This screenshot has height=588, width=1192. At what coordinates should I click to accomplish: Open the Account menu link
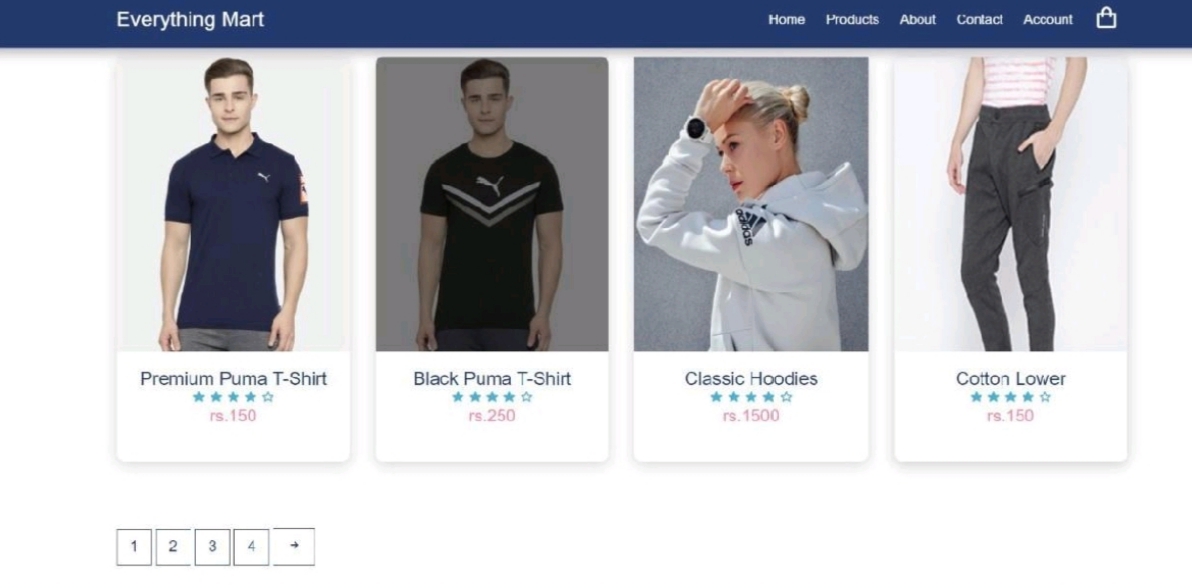pyautogui.click(x=1048, y=20)
